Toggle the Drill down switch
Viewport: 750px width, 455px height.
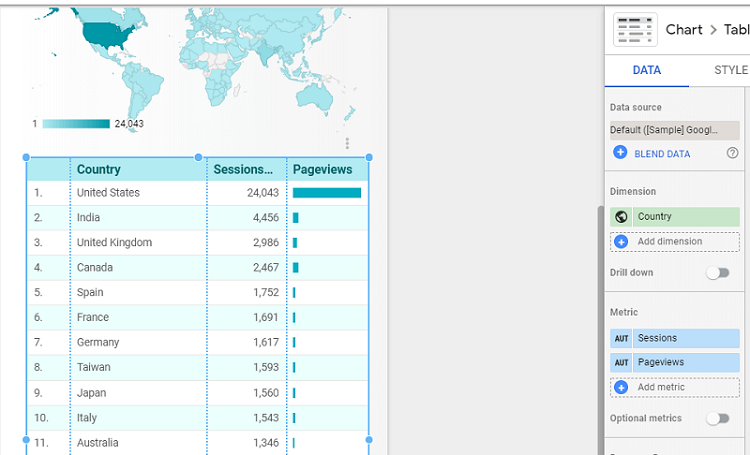[718, 273]
